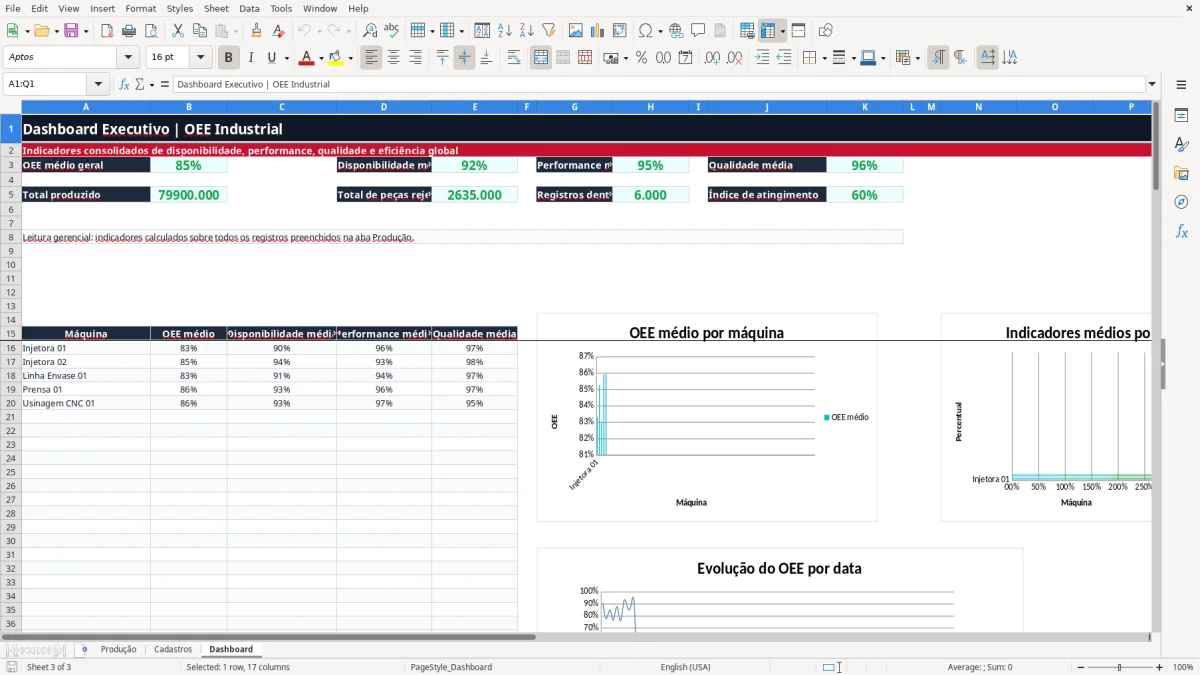The width and height of the screenshot is (1200, 675).
Task: Insert a chart via toolbar icon
Action: click(x=598, y=31)
